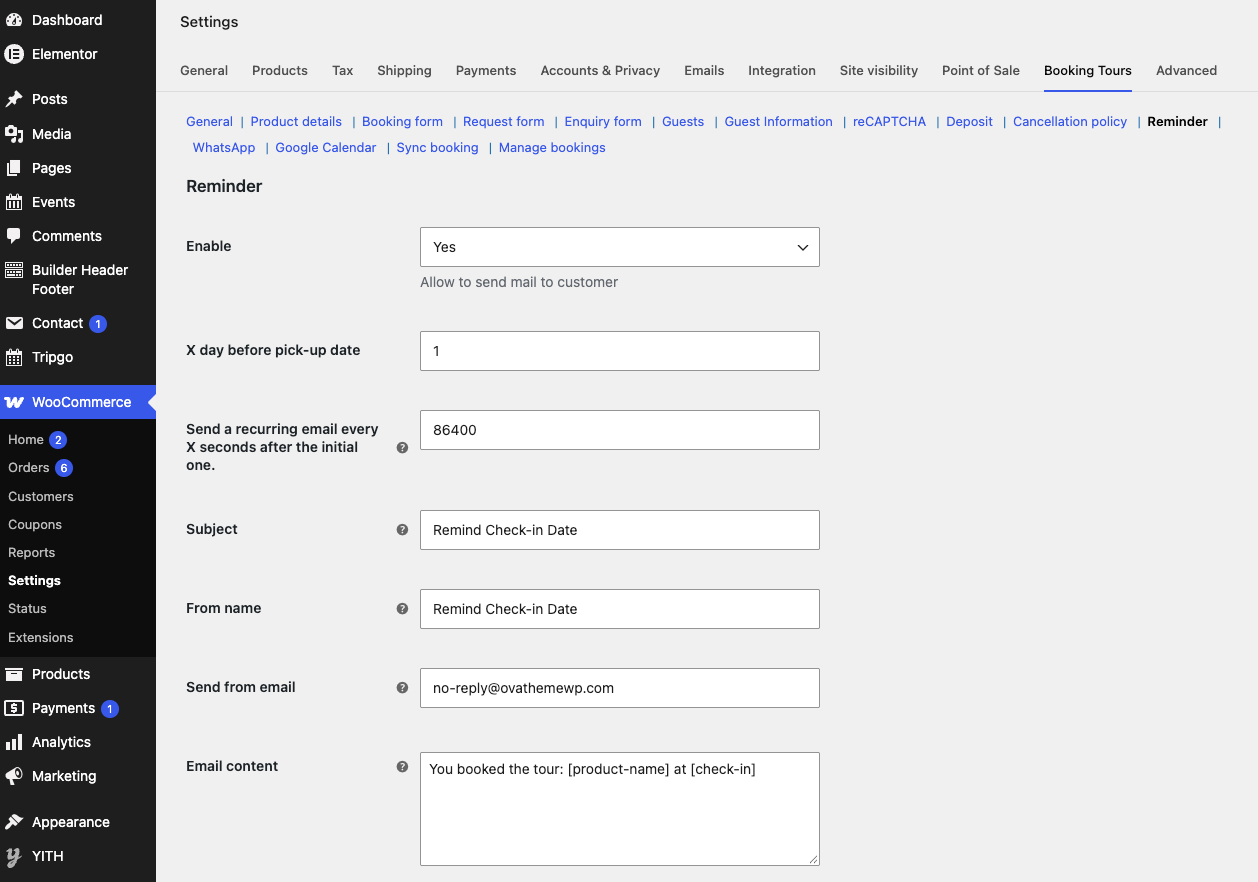Click the Contact envelope icon

pos(14,323)
